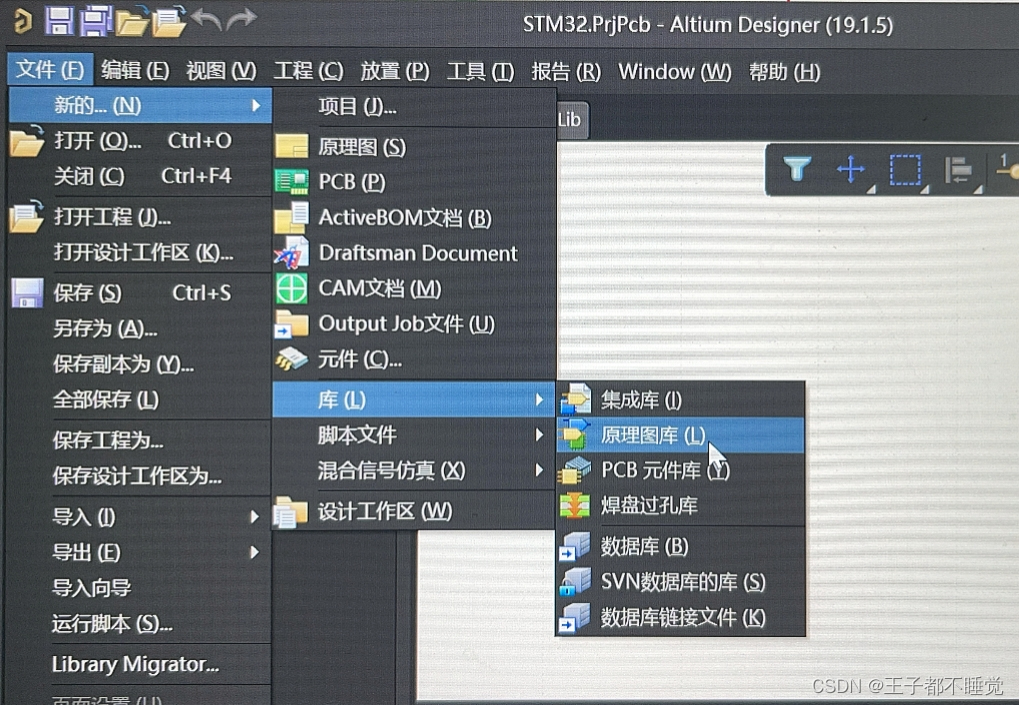Click the 设计工作区 (W) icon

[290, 511]
